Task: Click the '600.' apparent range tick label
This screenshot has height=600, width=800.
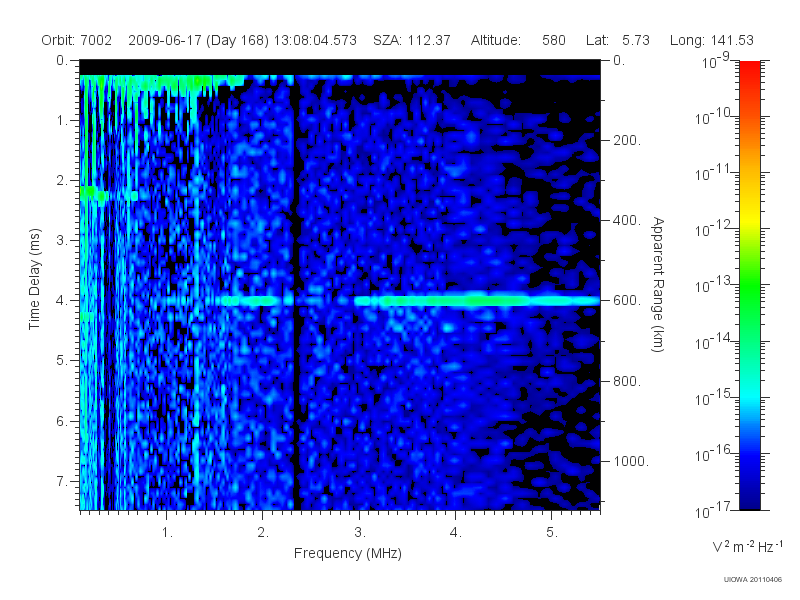Action: [627, 301]
